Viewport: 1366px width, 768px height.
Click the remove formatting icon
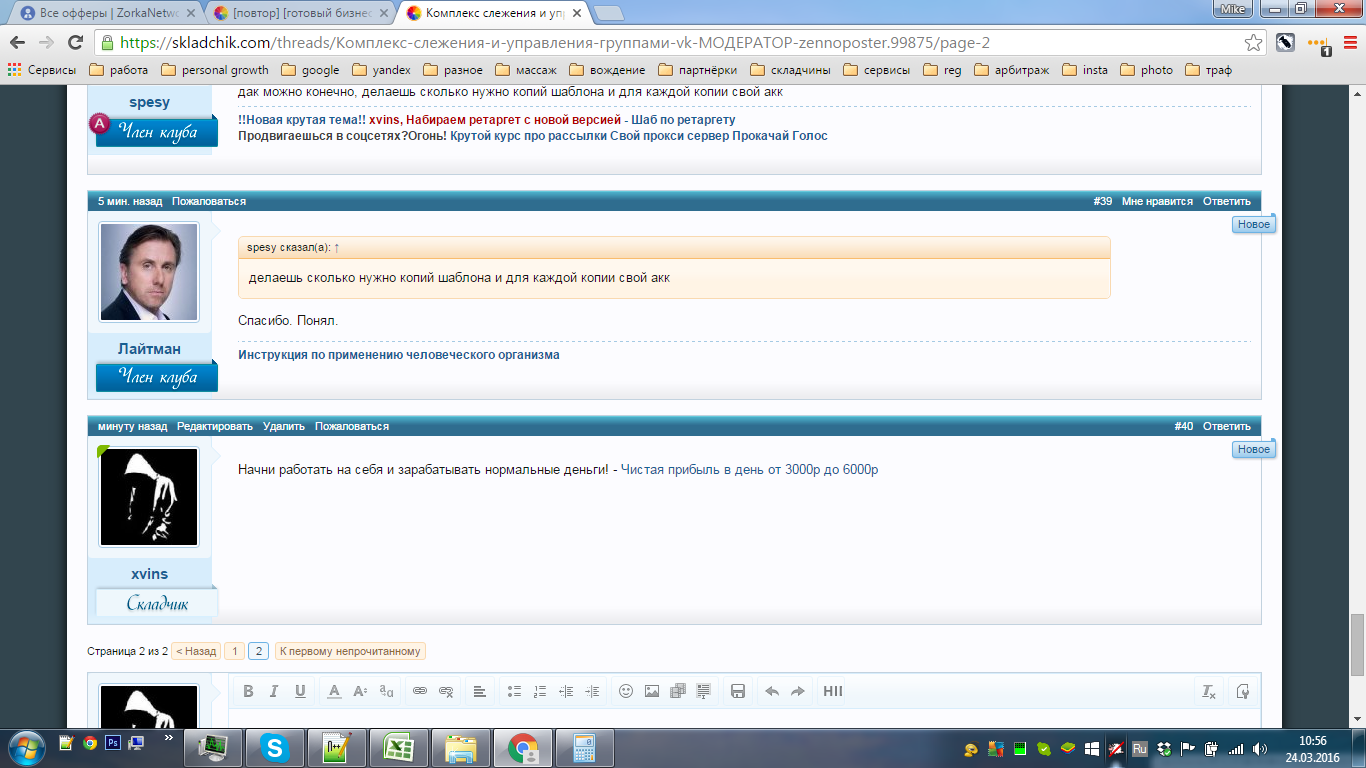point(1208,691)
